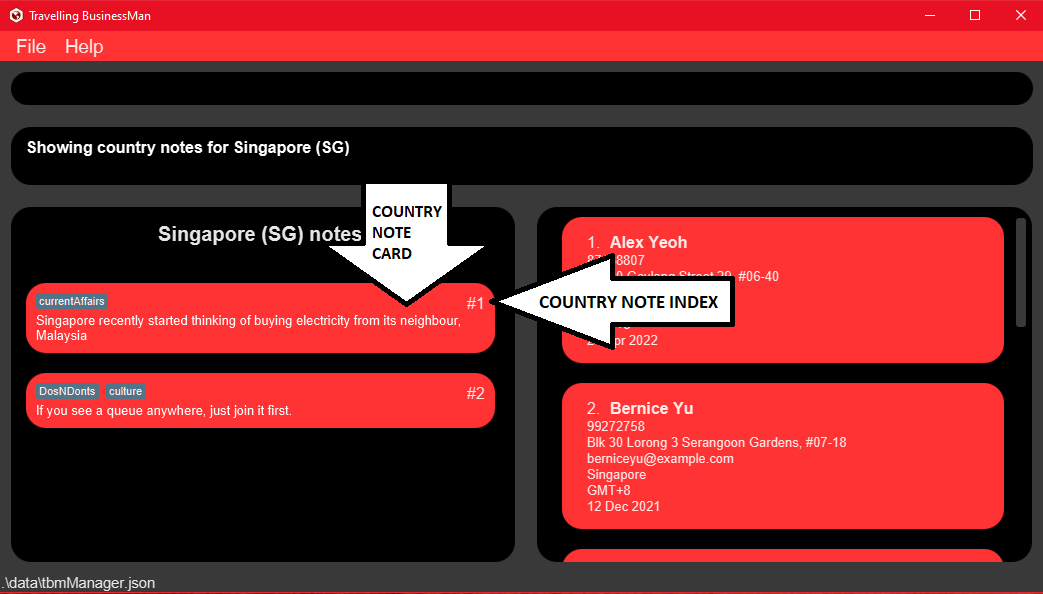
Task: Select the culture tag
Action: click(x=126, y=391)
